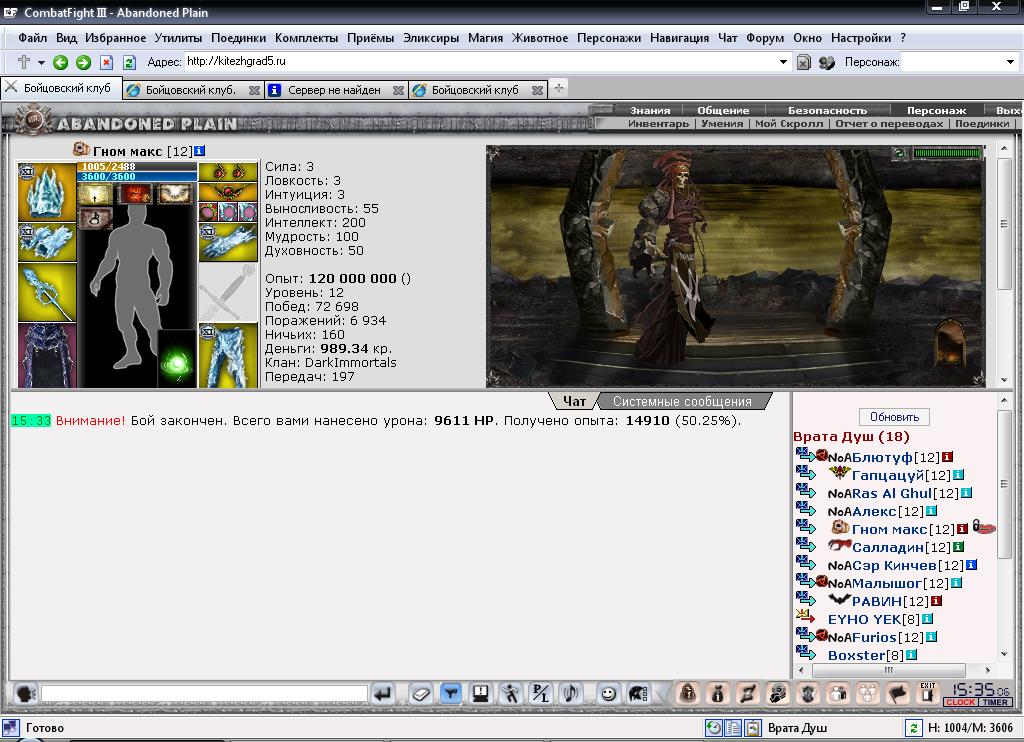Click the Обновить button
The width and height of the screenshot is (1024, 742).
(x=894, y=417)
